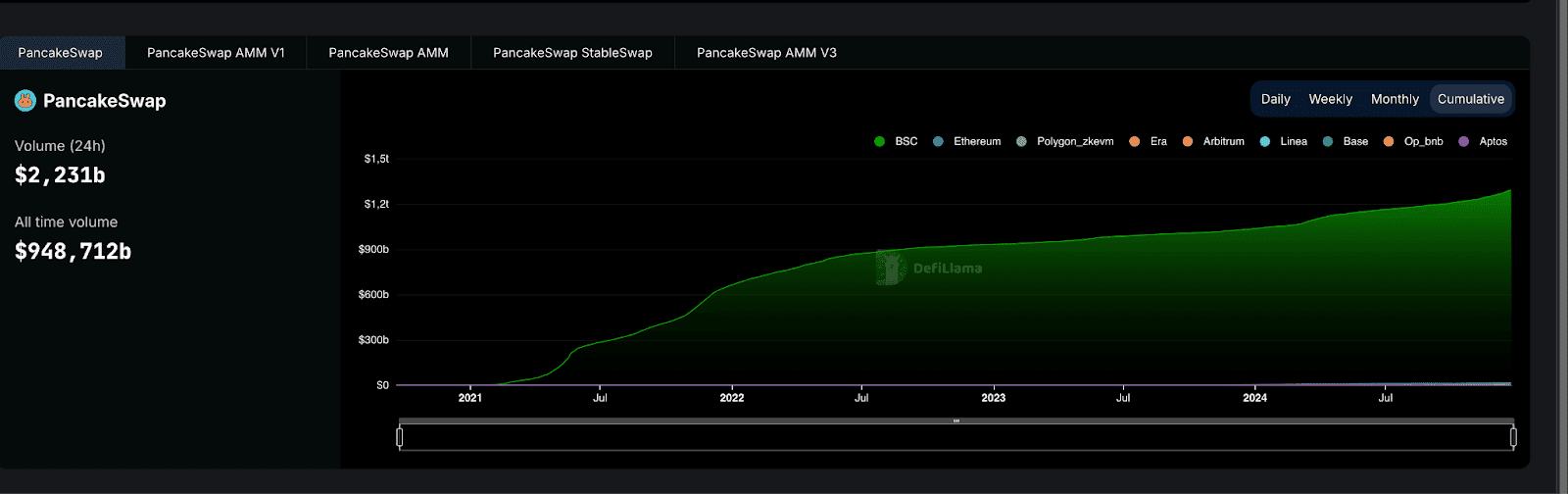This screenshot has height=494, width=1568.
Task: Click the $300b y-axis label
Action: (373, 340)
